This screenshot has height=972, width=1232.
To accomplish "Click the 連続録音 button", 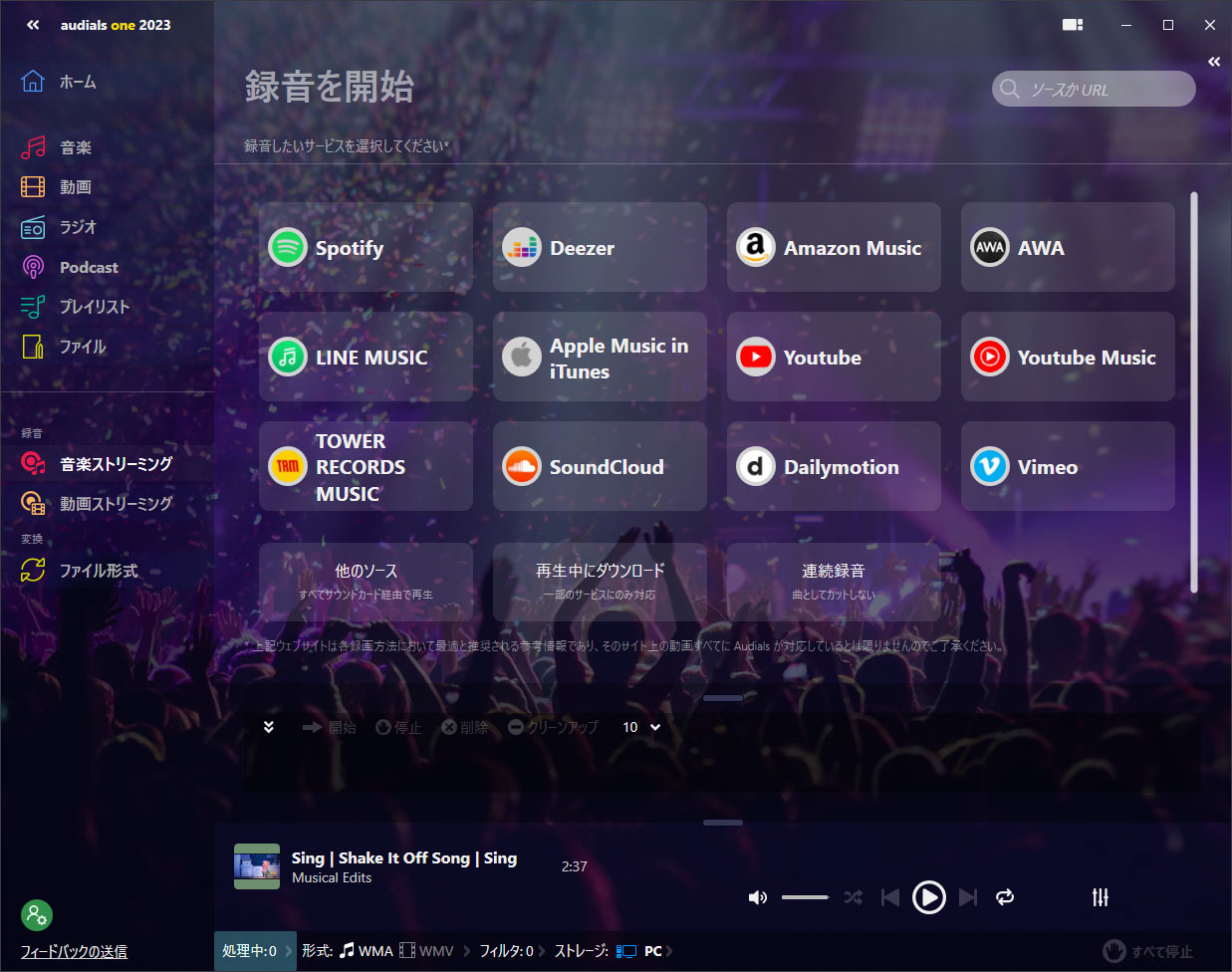I will (x=834, y=582).
